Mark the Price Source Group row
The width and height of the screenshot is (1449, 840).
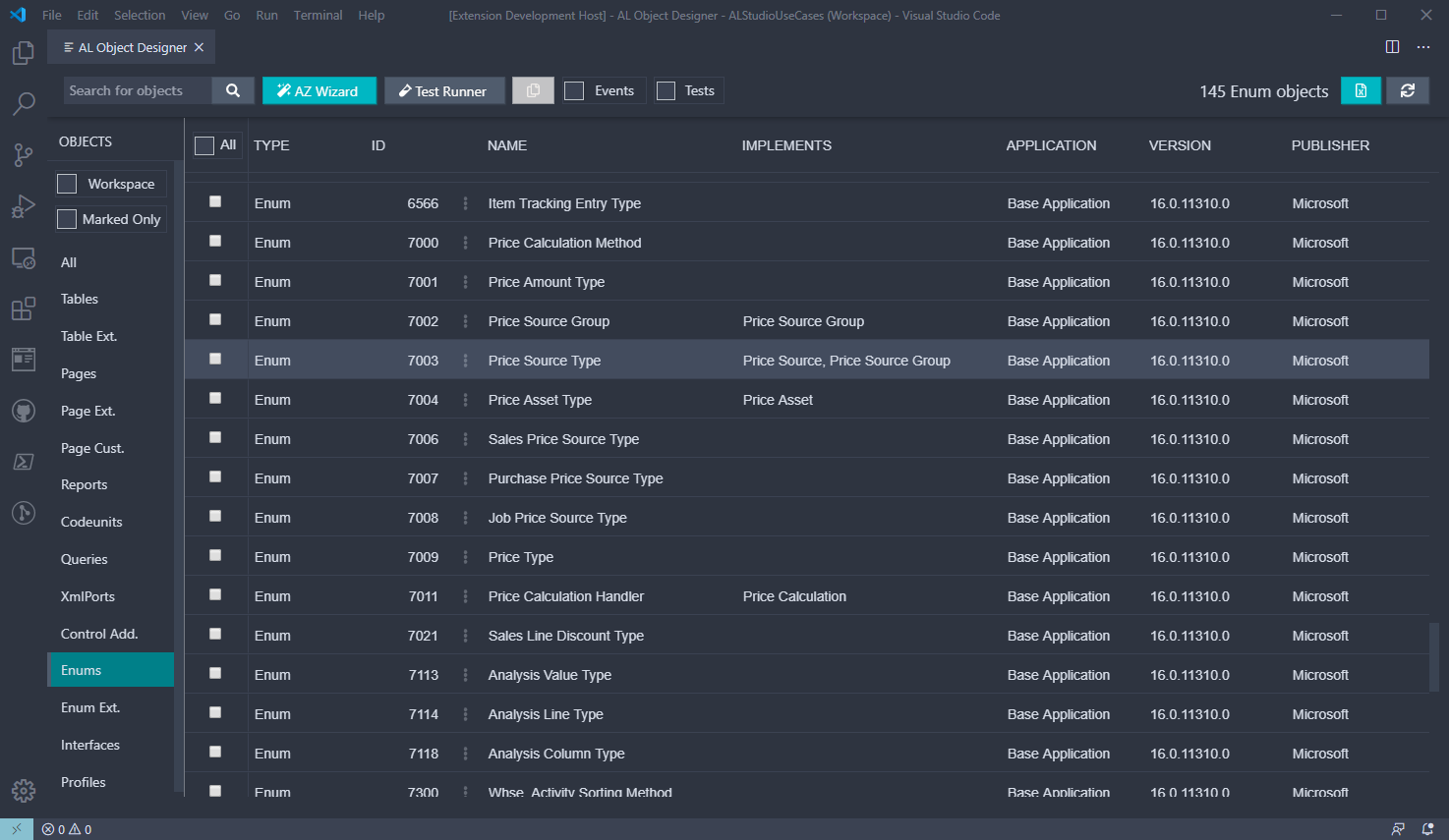(x=215, y=319)
